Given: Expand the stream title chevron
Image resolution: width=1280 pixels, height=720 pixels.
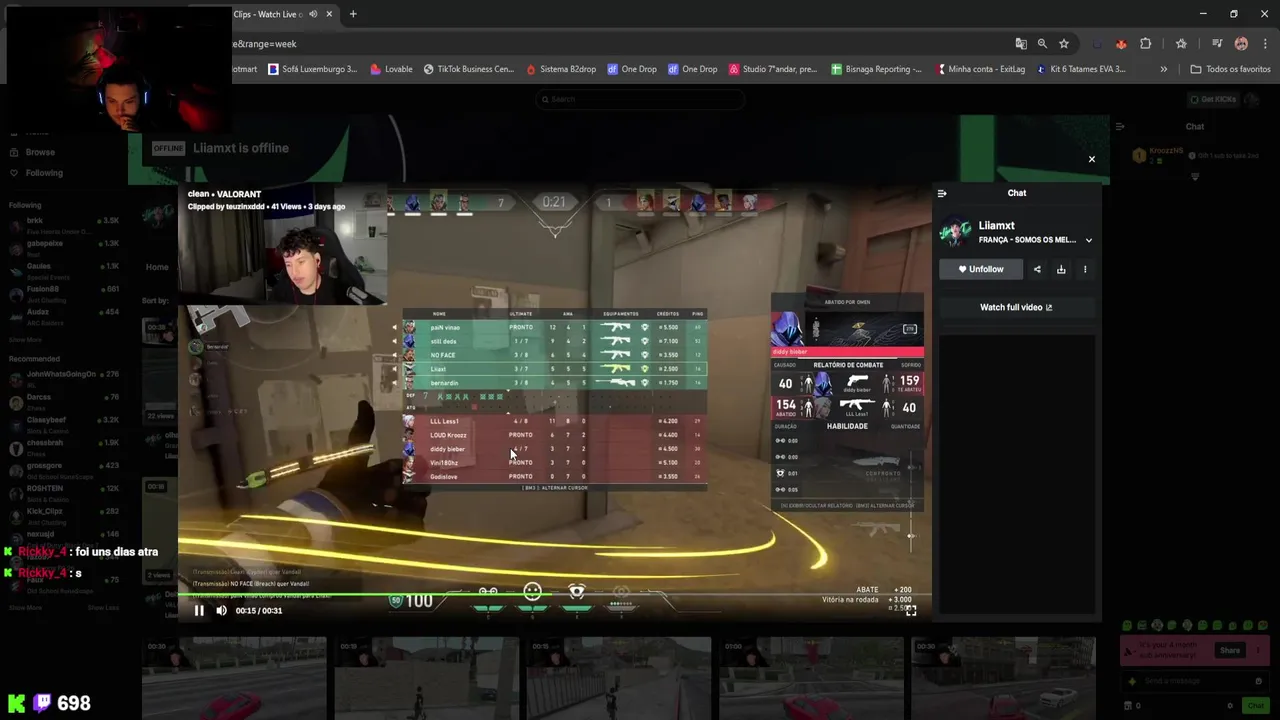Looking at the screenshot, I should point(1089,240).
